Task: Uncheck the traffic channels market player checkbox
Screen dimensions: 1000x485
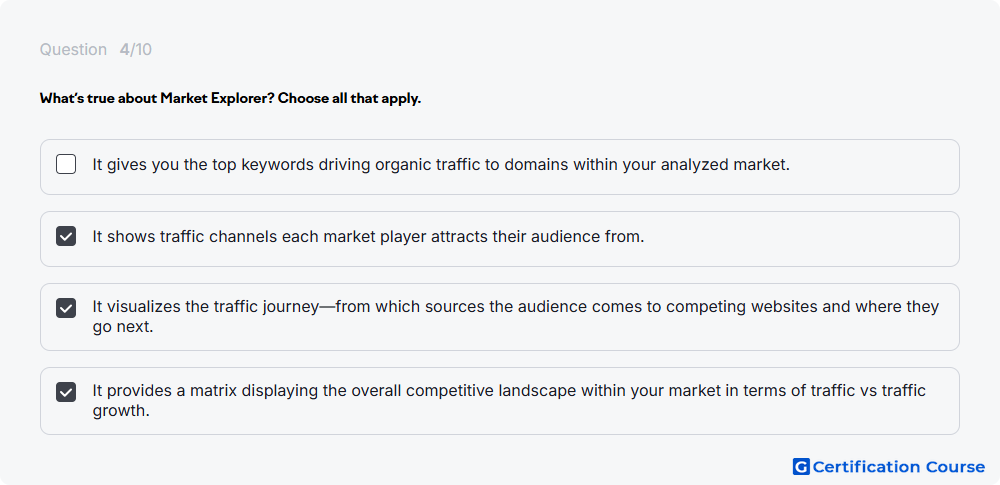Action: point(66,237)
